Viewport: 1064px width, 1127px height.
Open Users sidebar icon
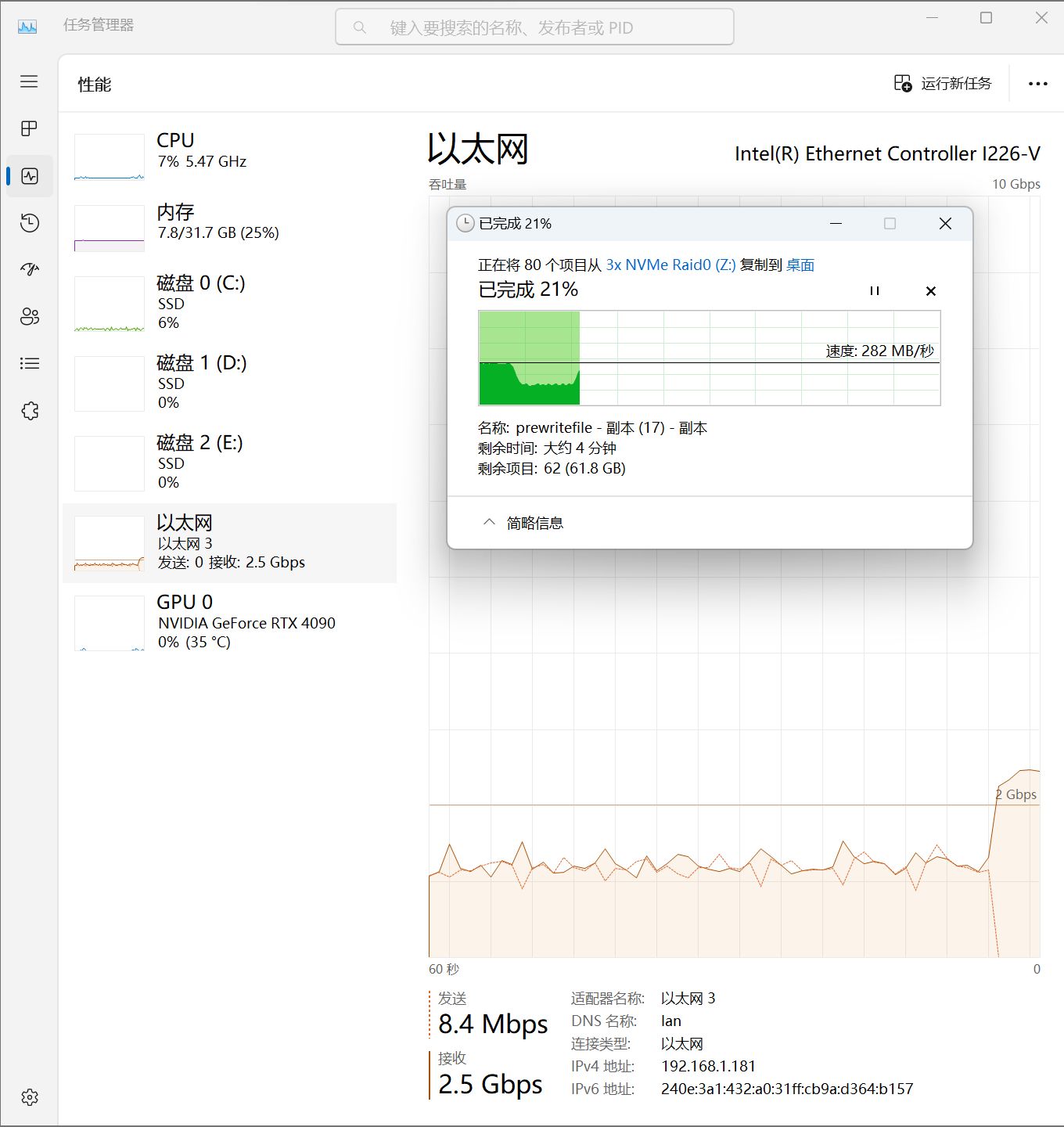point(30,316)
